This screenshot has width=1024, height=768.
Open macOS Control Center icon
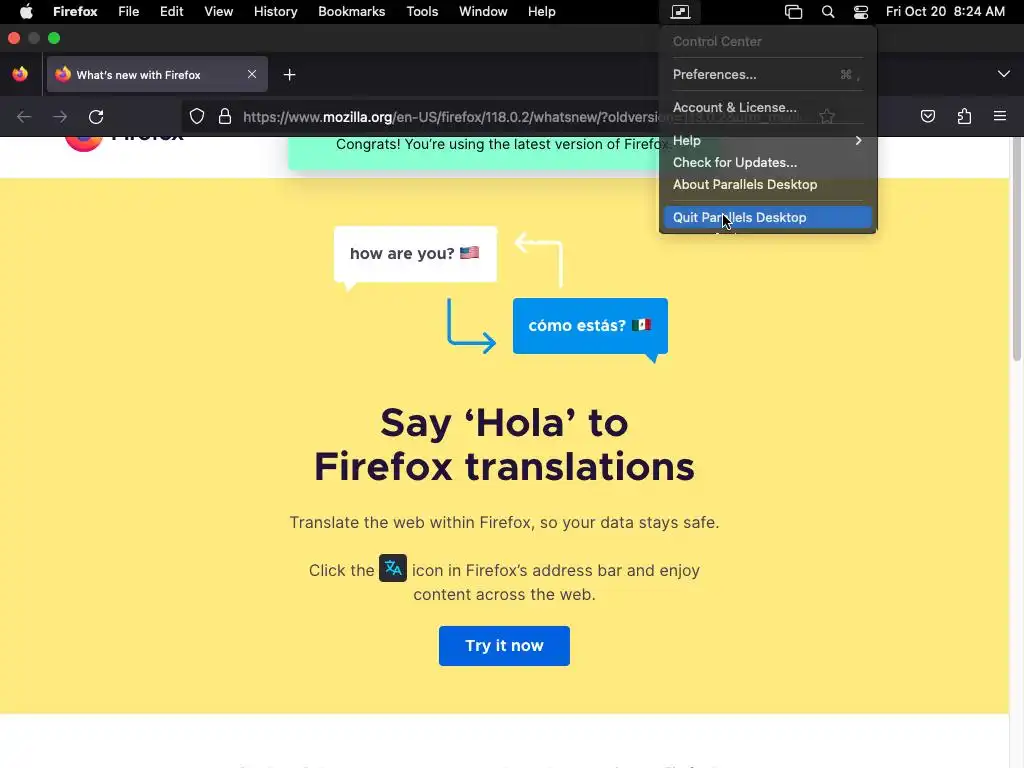[x=861, y=12]
